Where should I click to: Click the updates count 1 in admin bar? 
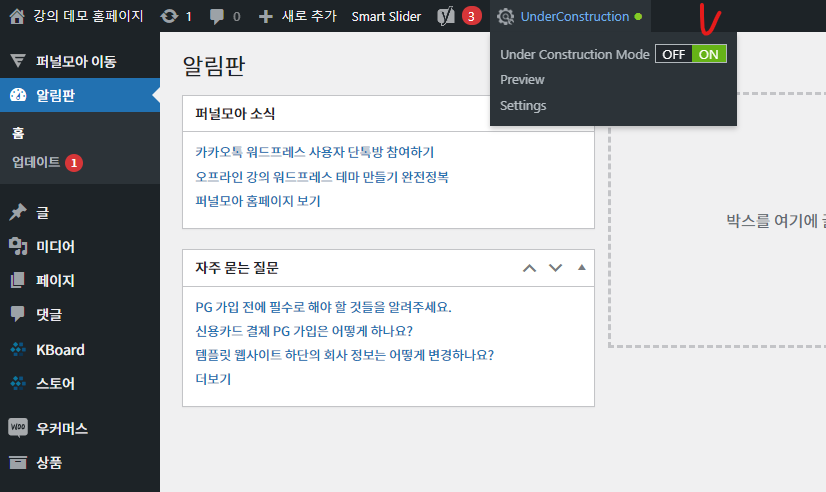click(x=189, y=17)
